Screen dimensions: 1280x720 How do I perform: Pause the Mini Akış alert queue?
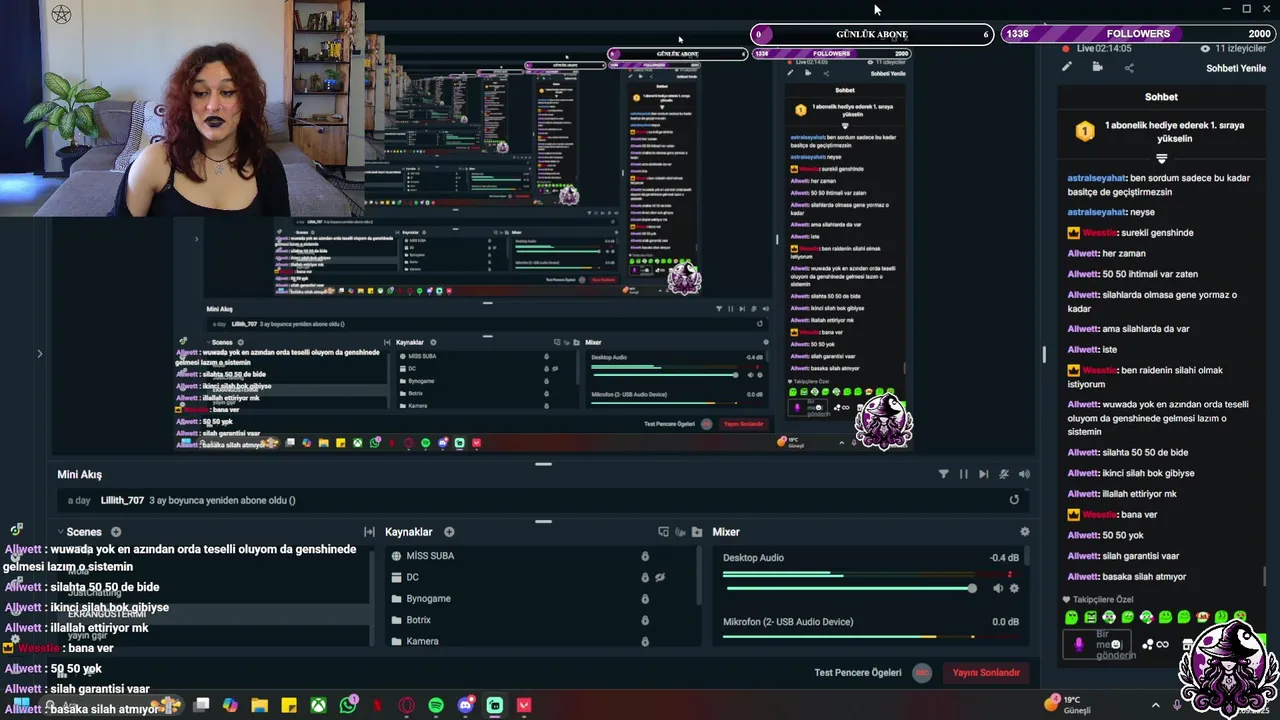point(964,474)
